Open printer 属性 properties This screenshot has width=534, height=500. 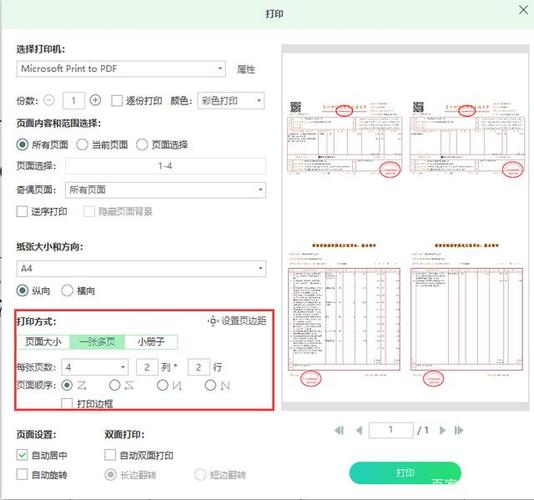point(246,69)
